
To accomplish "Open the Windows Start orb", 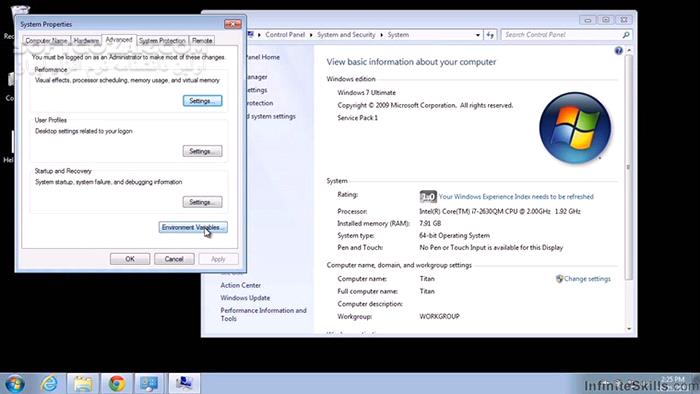I will tap(14, 384).
